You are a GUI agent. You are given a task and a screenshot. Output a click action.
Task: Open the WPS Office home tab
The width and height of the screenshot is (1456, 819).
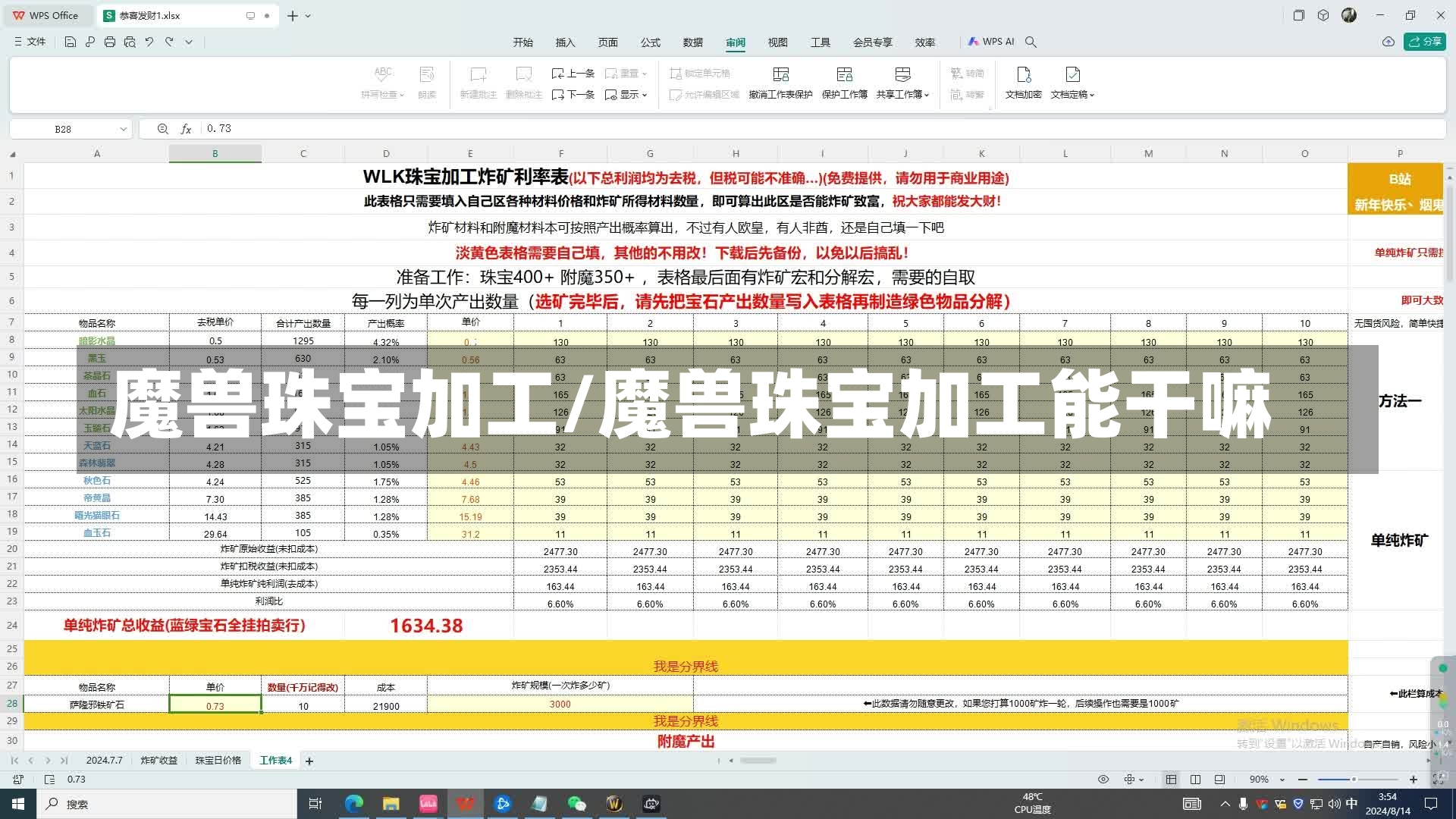tap(47, 15)
